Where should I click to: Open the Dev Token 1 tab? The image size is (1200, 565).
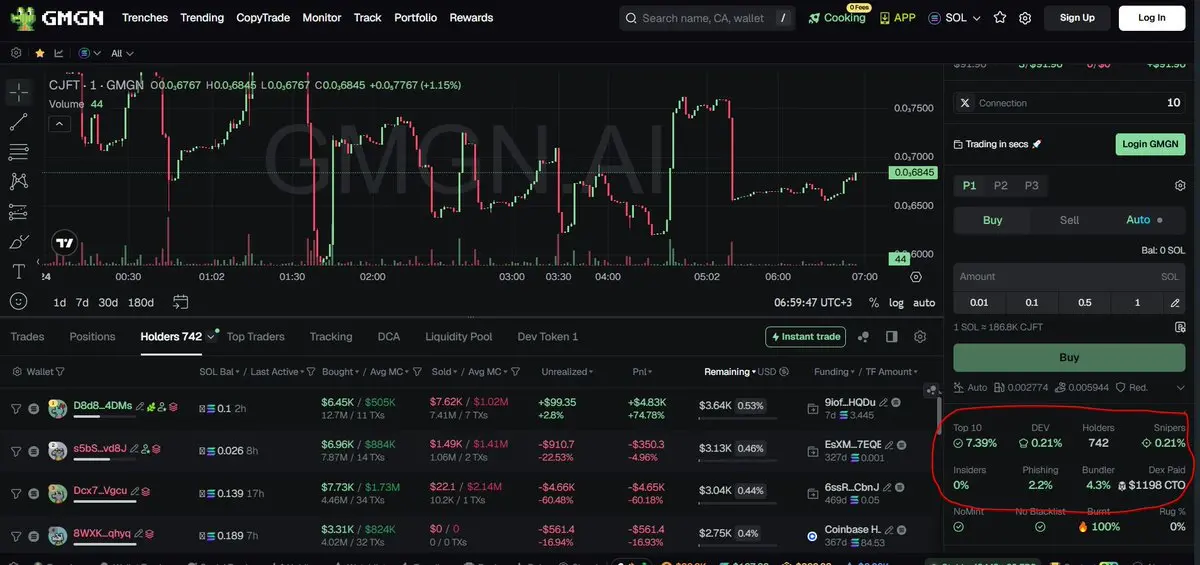547,337
